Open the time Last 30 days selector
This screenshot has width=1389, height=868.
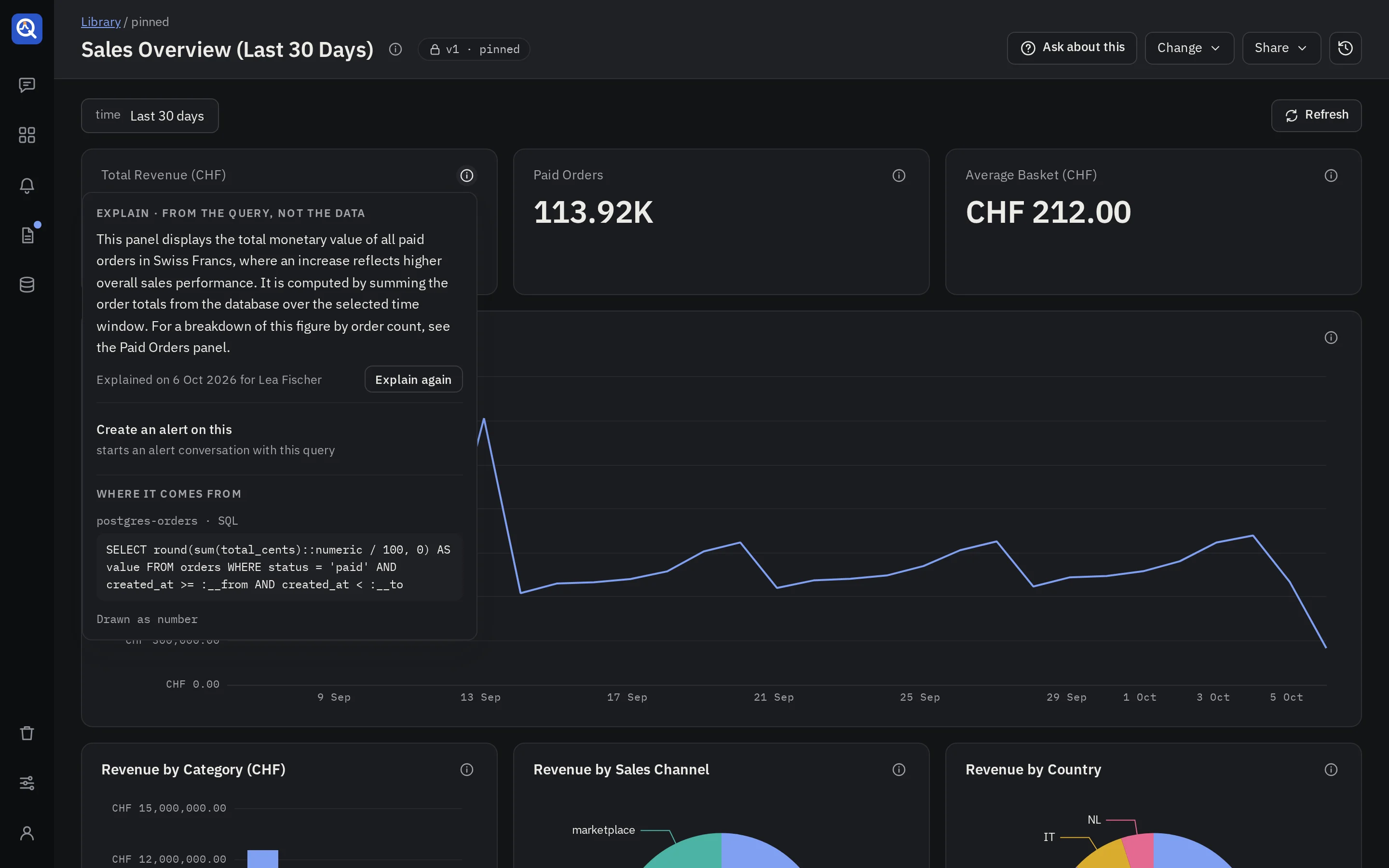click(x=150, y=116)
